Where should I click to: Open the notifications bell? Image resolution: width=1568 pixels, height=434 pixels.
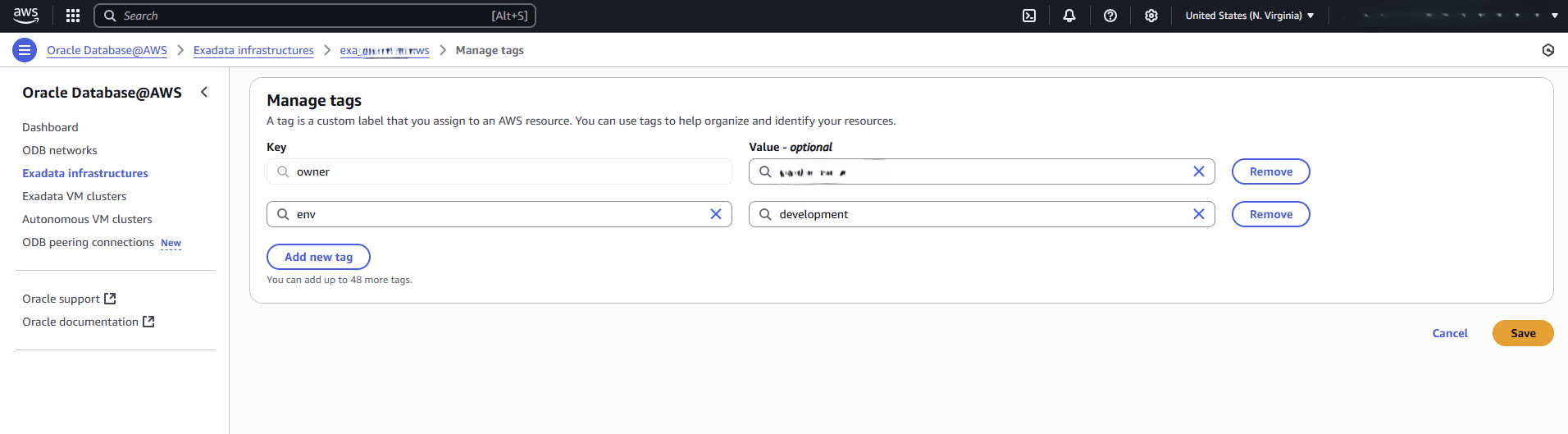tap(1069, 16)
